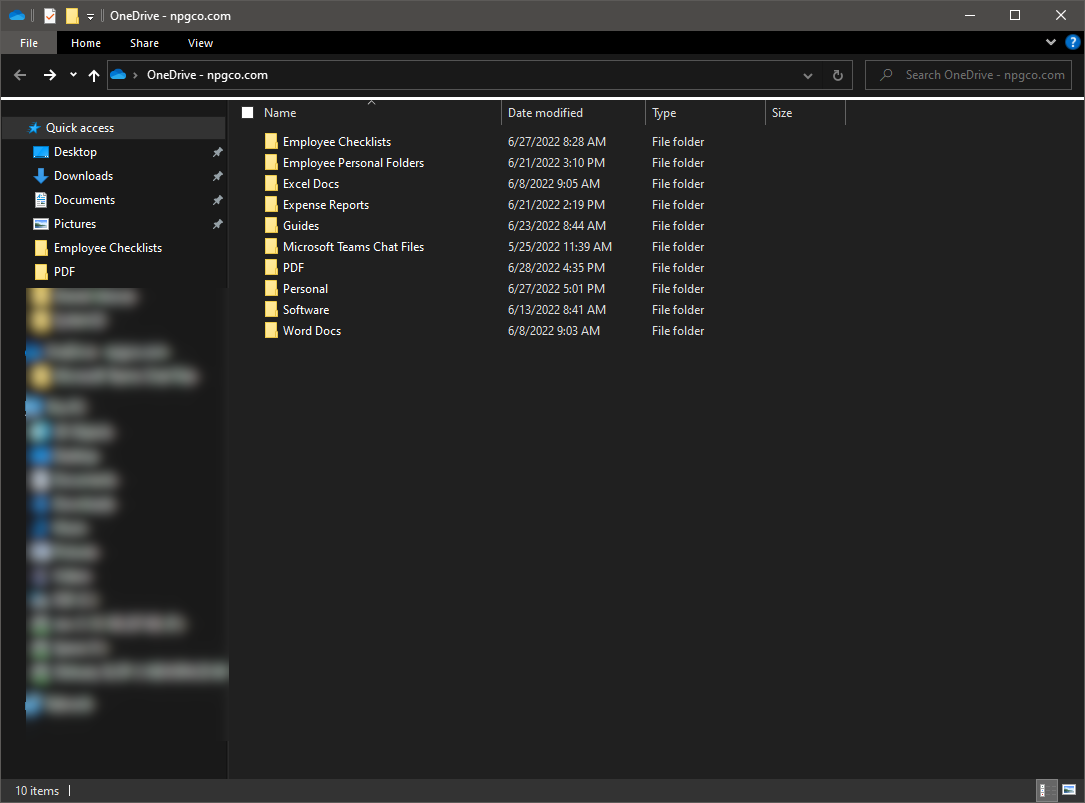Select the Expense Reports folder icon
1085x803 pixels.
coord(271,205)
